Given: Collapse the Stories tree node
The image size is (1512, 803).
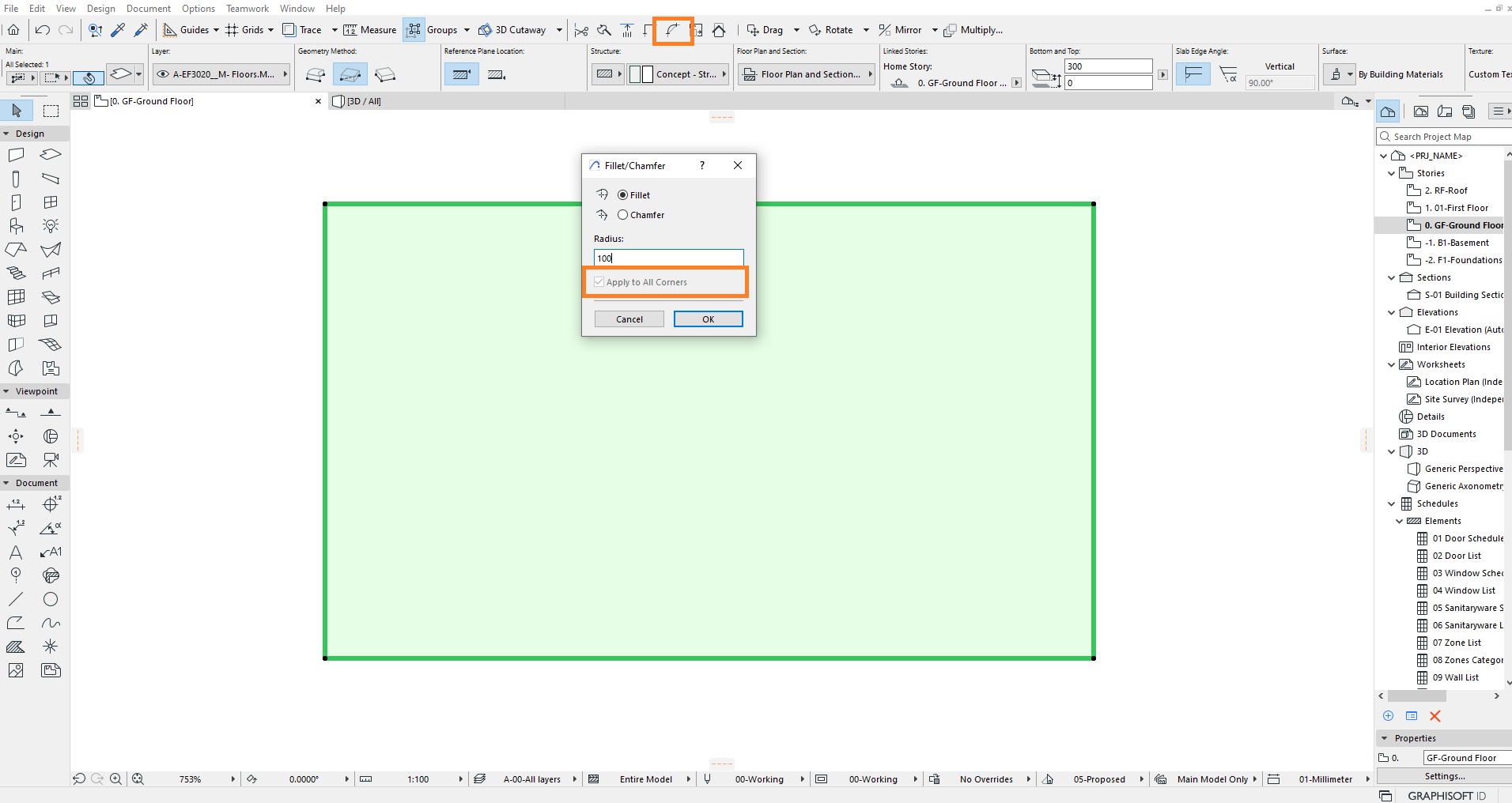Looking at the screenshot, I should [1392, 173].
